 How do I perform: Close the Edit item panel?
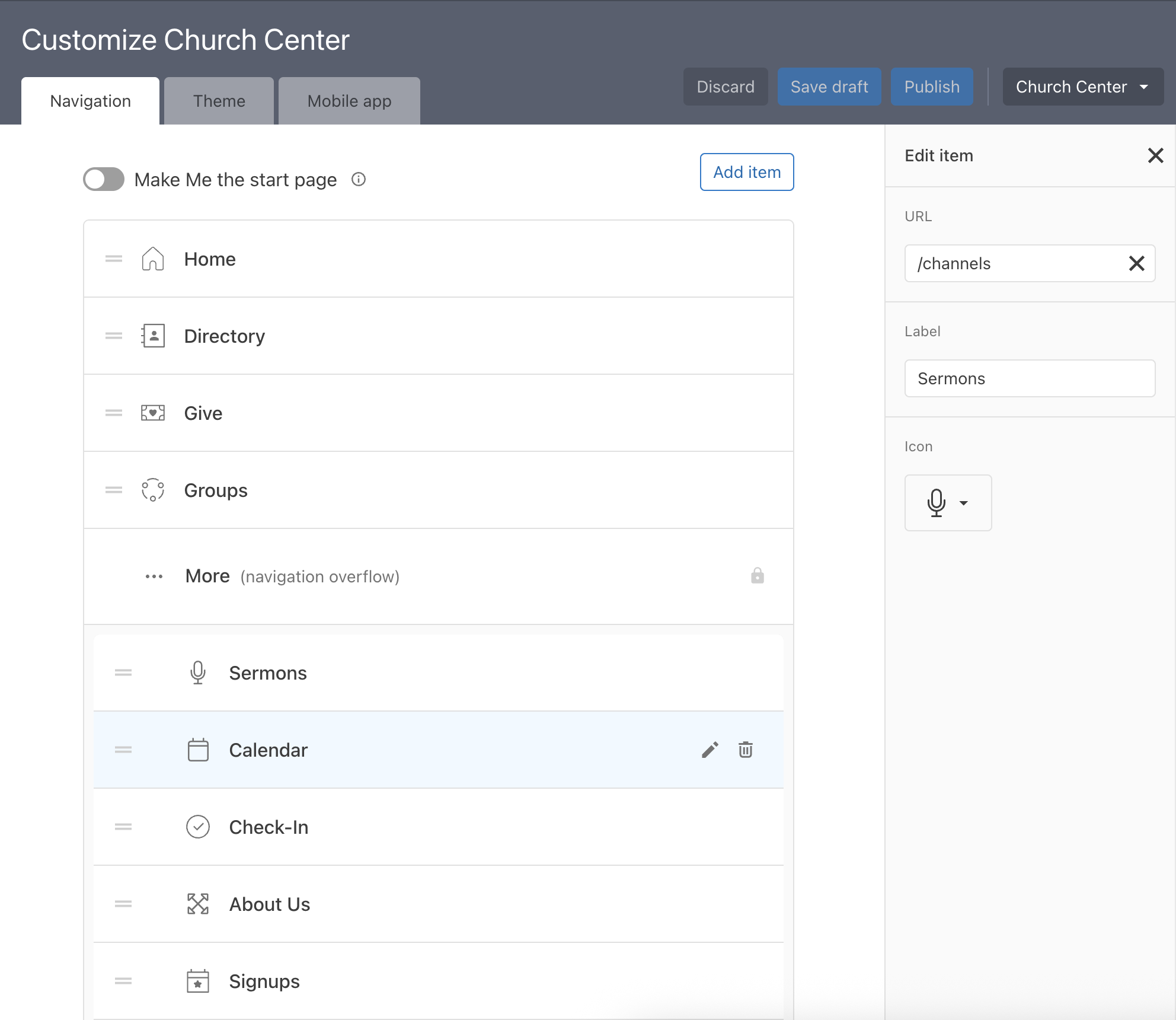click(x=1155, y=155)
